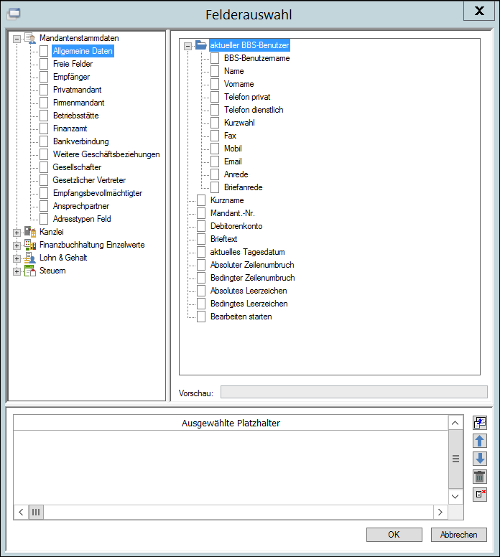Click the Kanzlei tree icon

[x=30, y=232]
